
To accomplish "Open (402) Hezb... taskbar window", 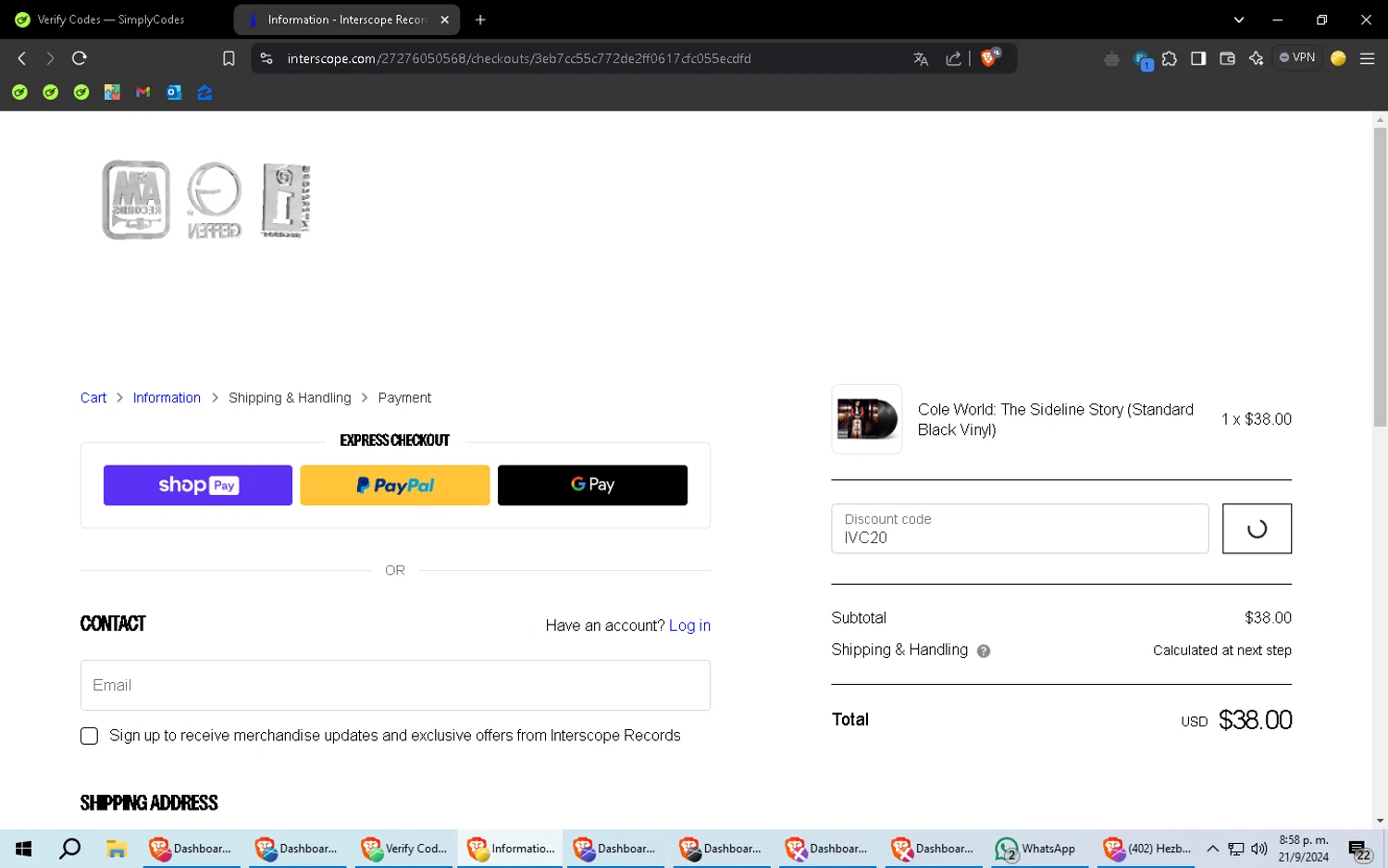I will tap(1147, 849).
